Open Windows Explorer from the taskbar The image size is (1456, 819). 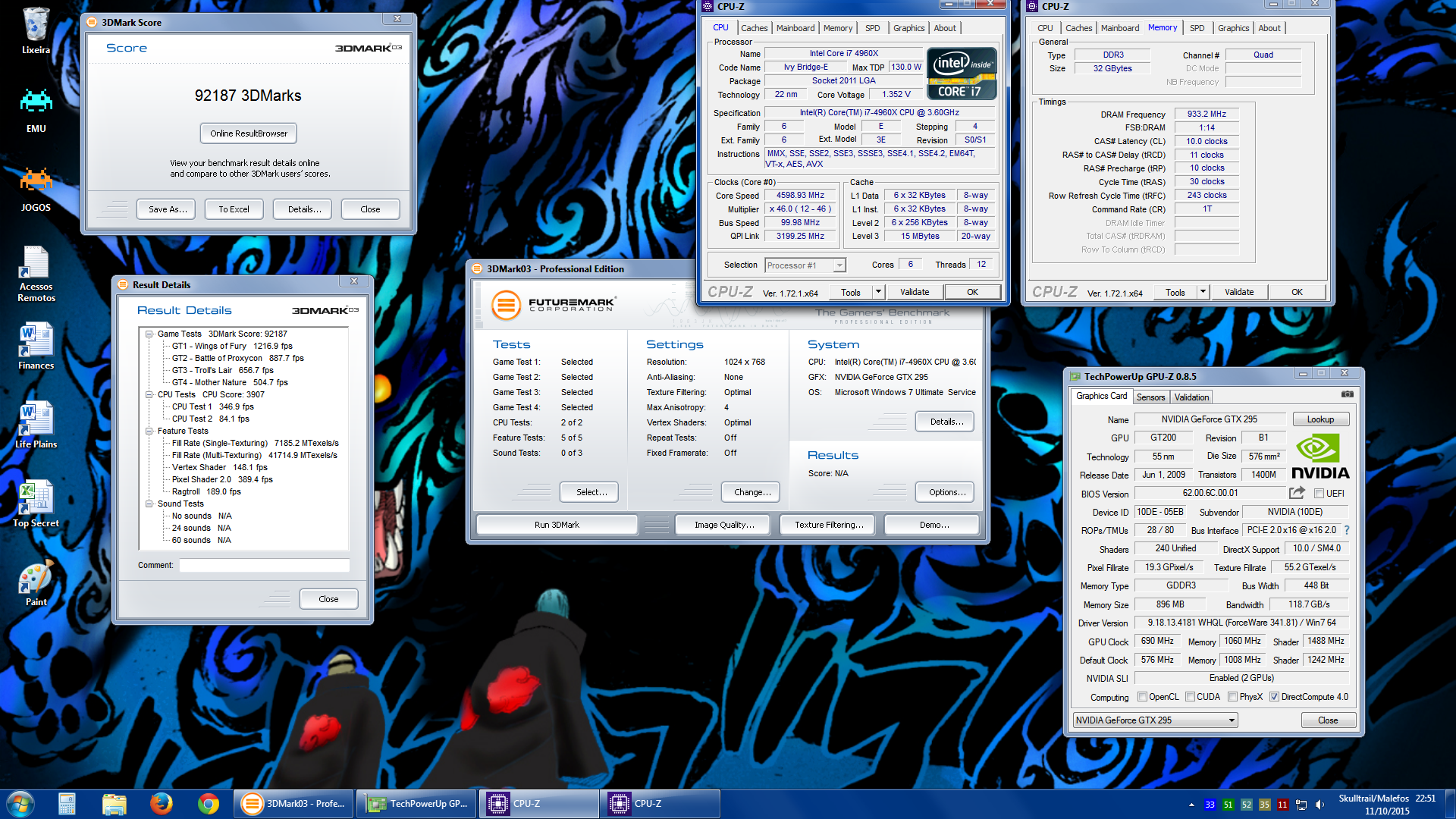pyautogui.click(x=114, y=804)
